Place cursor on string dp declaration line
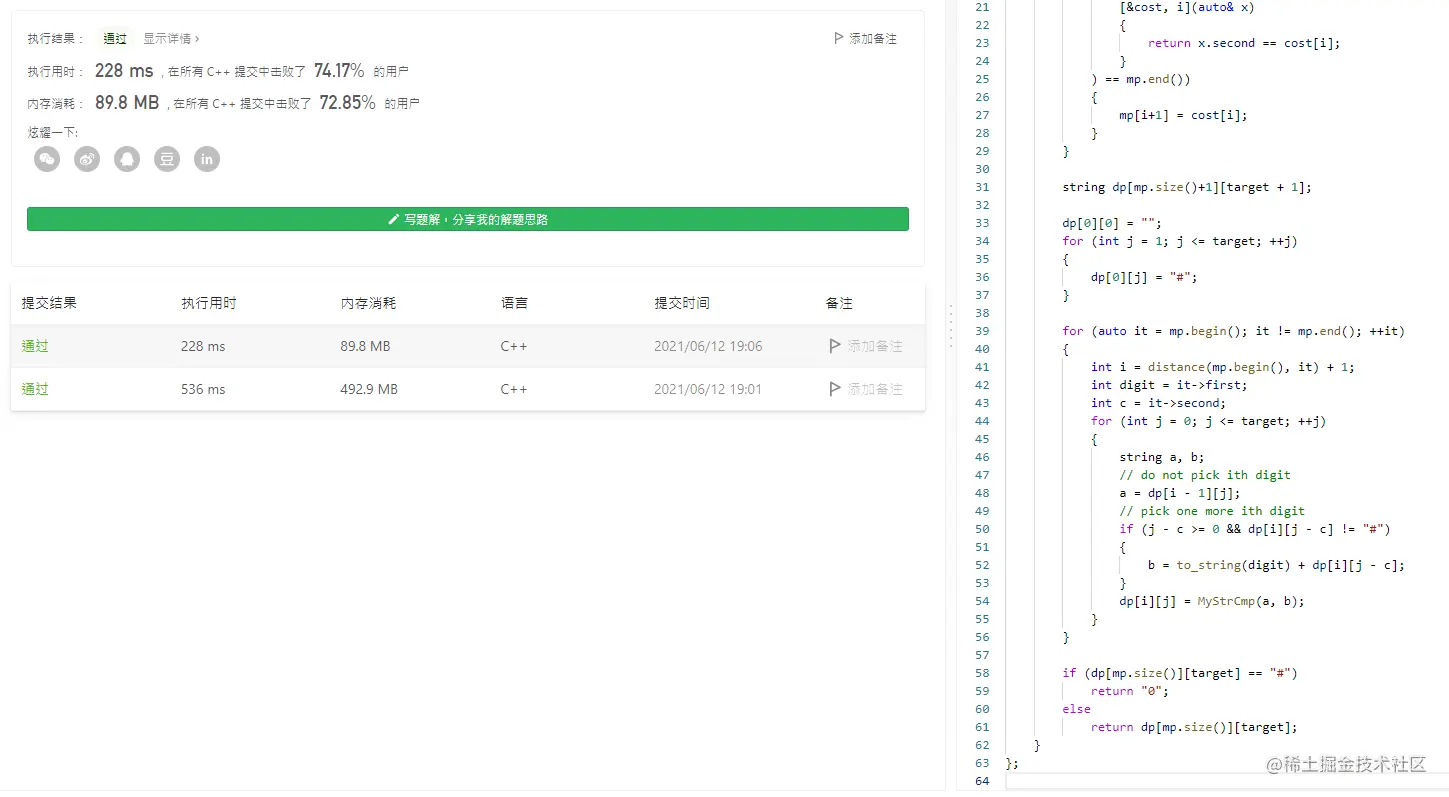1449x797 pixels. (x=1186, y=187)
